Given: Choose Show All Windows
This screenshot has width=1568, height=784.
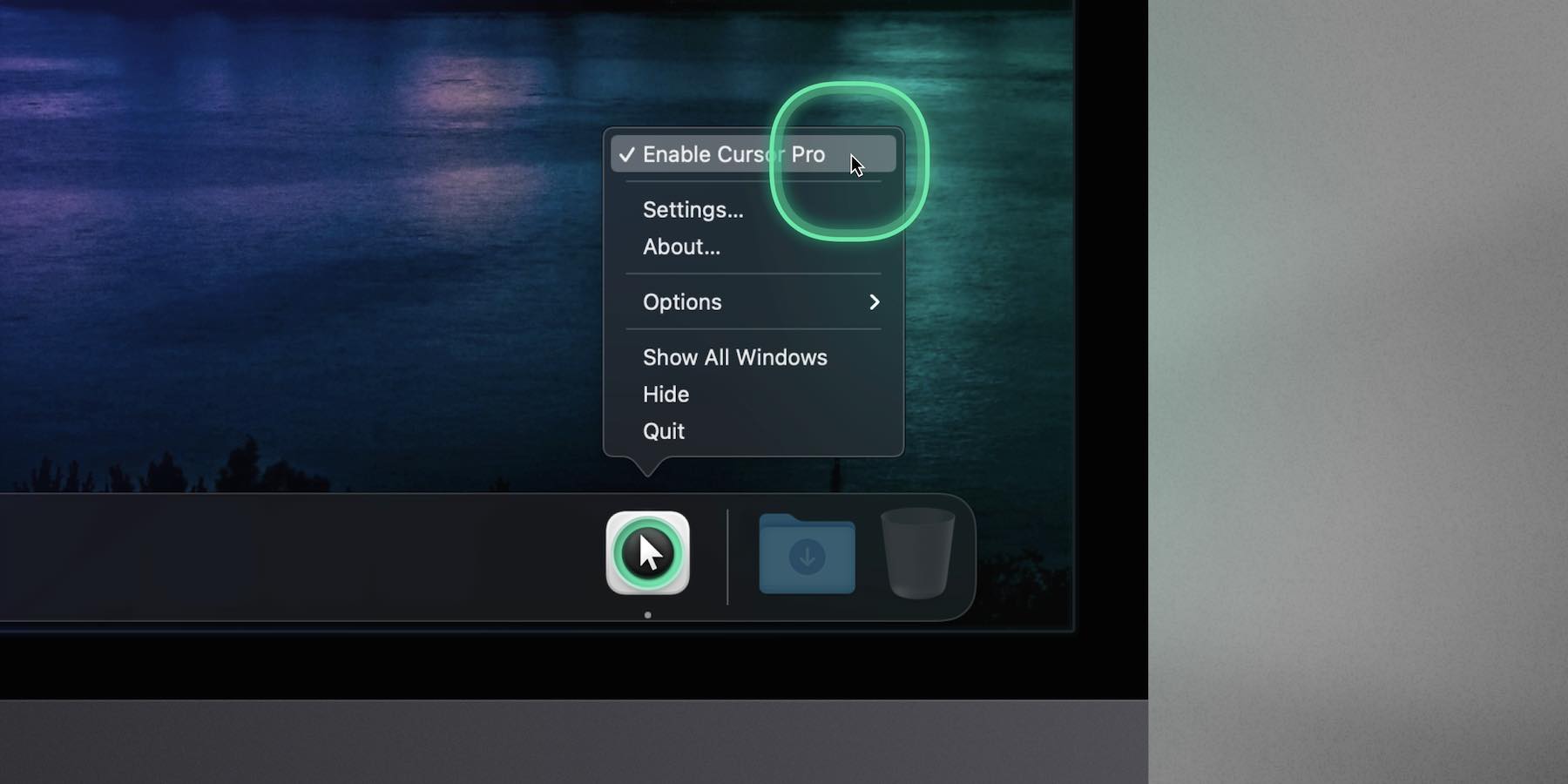Looking at the screenshot, I should point(734,357).
